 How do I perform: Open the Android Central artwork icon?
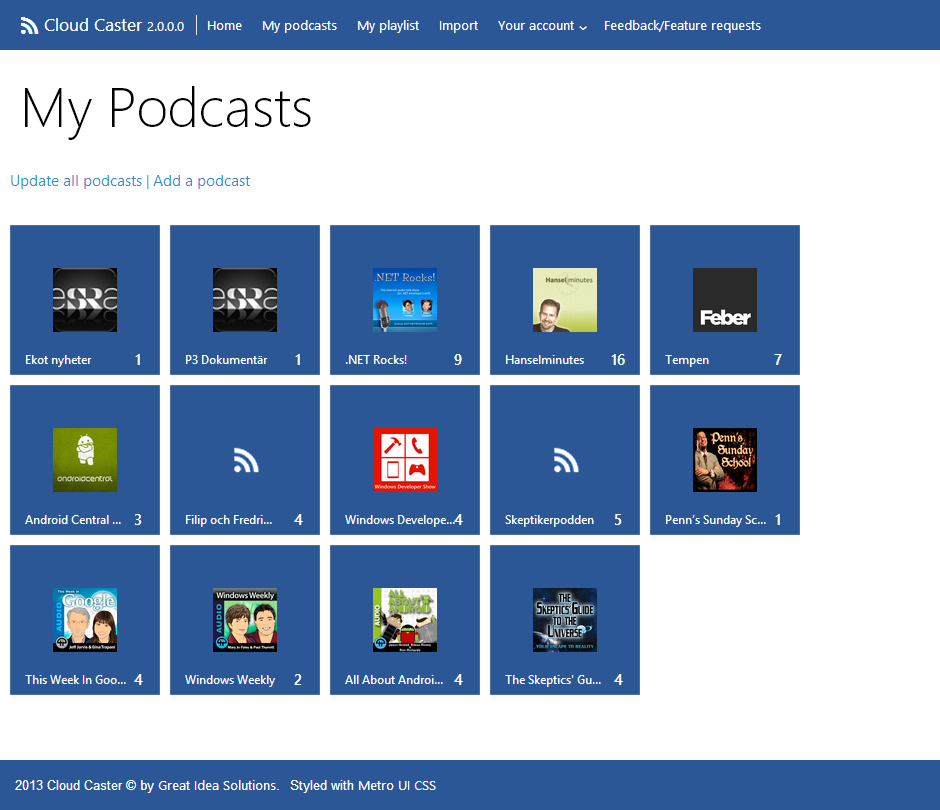85,460
